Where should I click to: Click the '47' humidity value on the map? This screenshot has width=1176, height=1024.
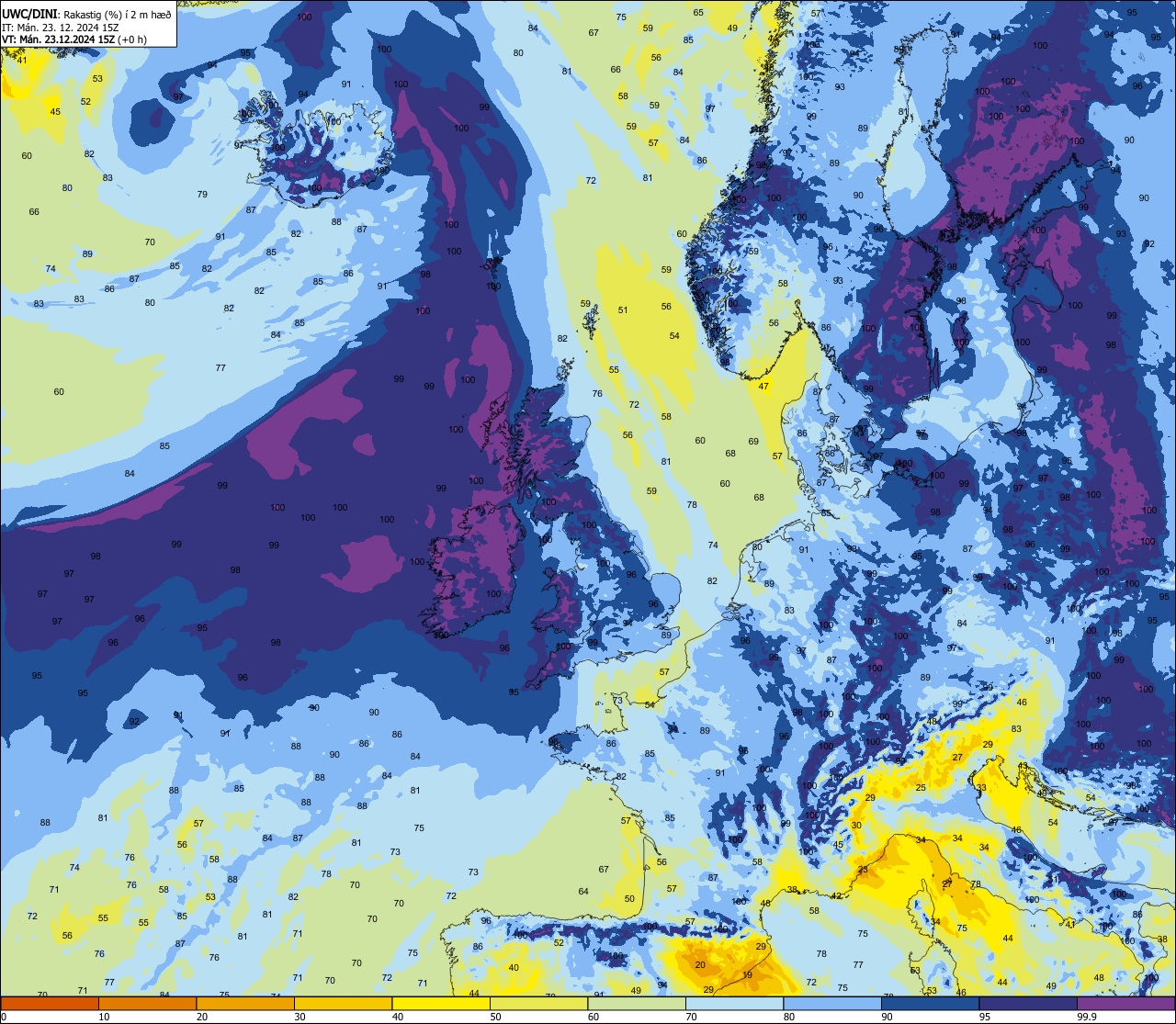pos(763,387)
